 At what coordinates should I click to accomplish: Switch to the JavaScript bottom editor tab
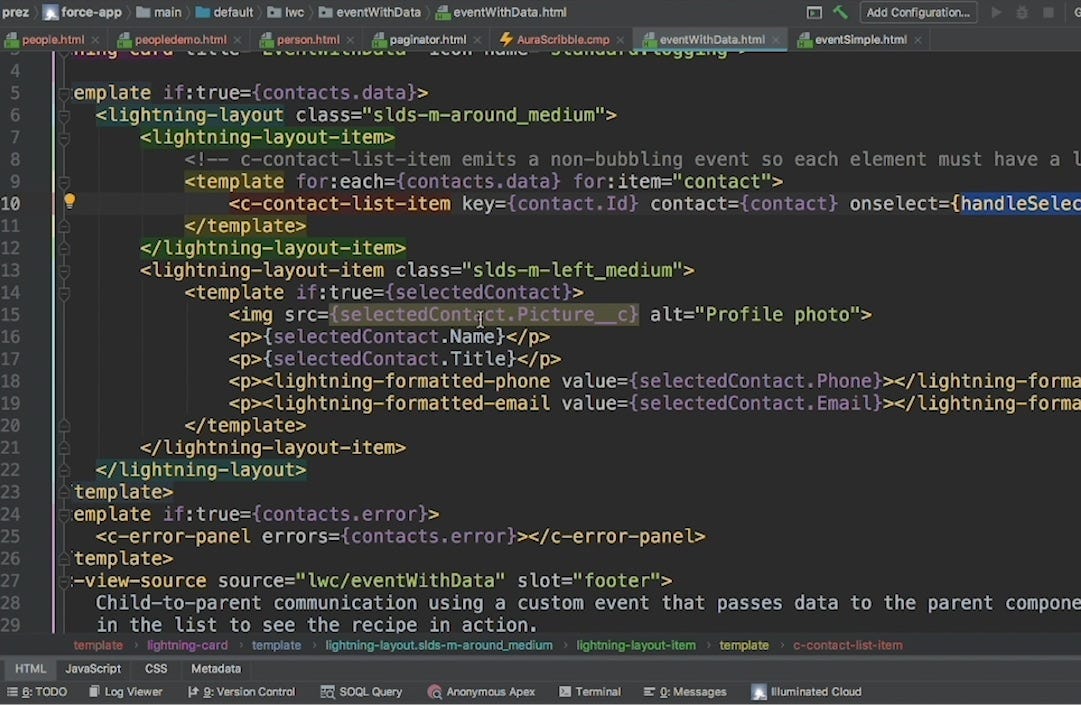pos(93,668)
